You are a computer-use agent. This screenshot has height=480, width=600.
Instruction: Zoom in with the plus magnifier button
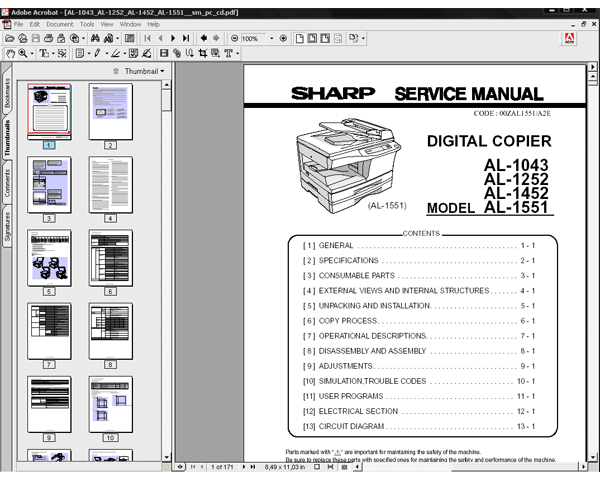(283, 38)
